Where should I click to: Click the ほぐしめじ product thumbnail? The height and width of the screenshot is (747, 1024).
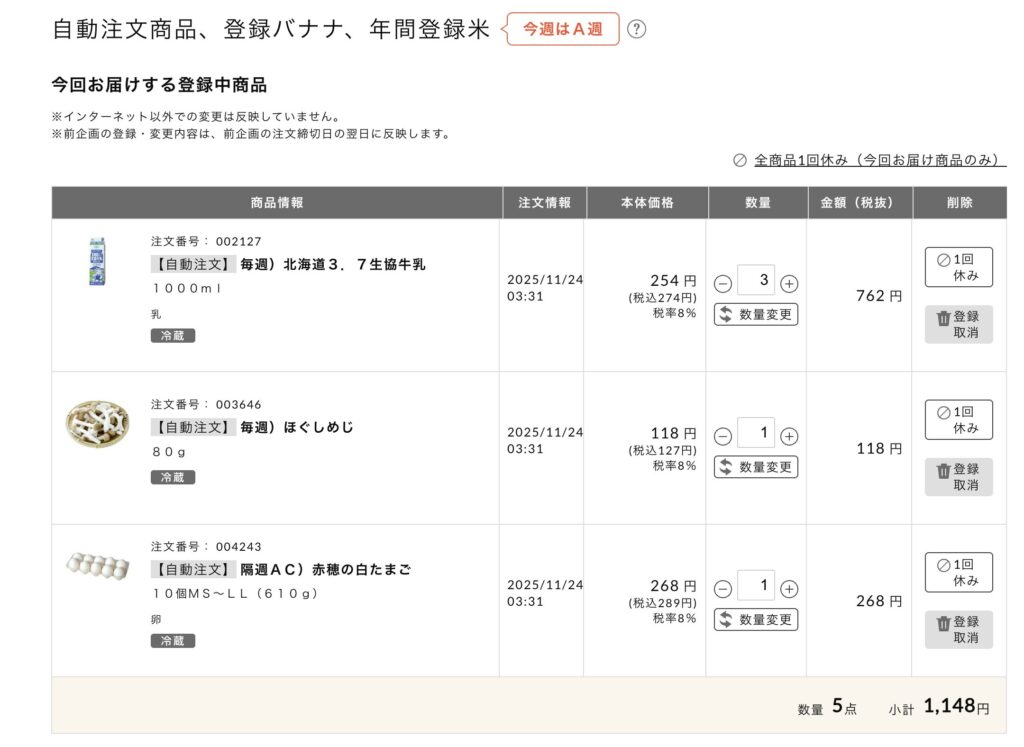click(x=98, y=422)
